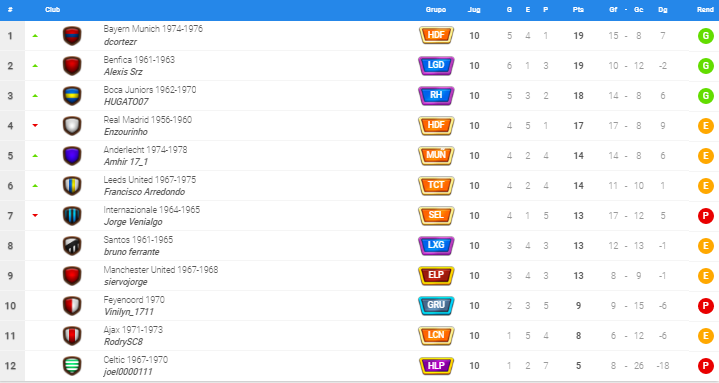Open manager Alexis Srz's name
This screenshot has height=383, width=719.
pyautogui.click(x=123, y=72)
